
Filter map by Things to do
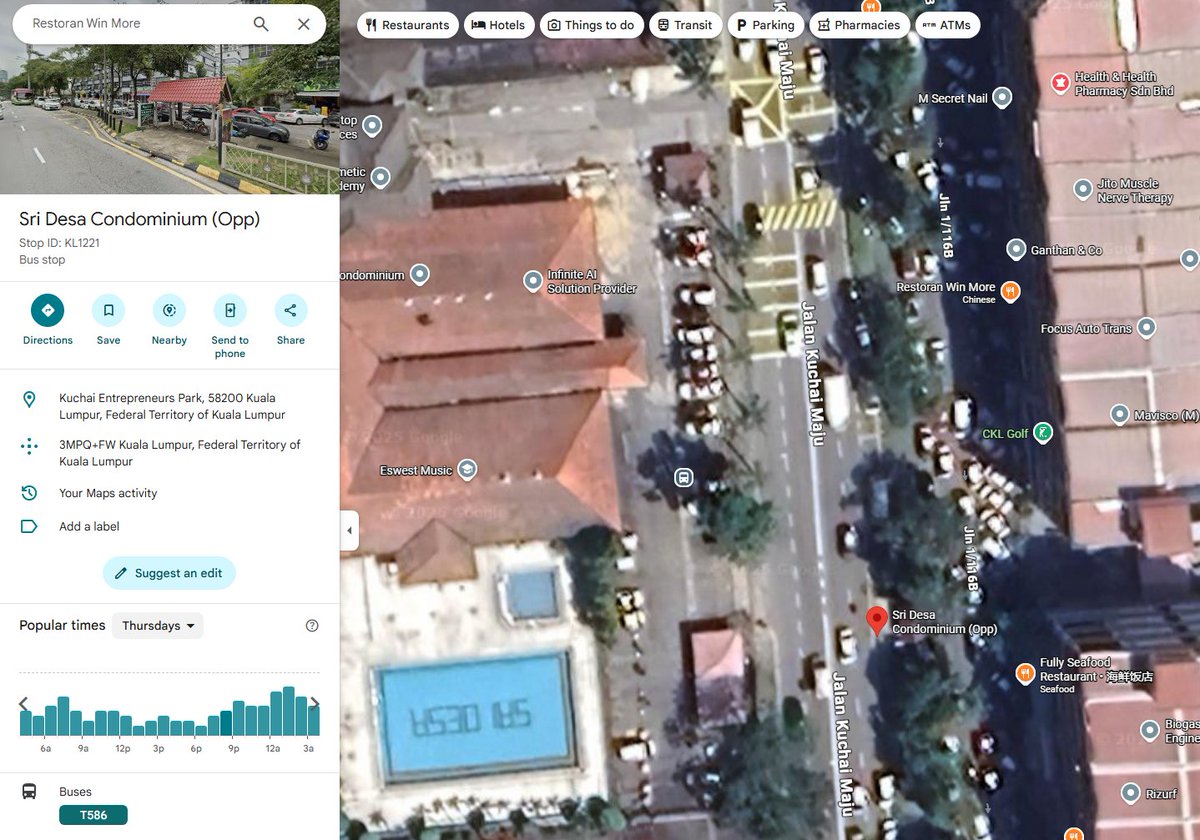(591, 25)
